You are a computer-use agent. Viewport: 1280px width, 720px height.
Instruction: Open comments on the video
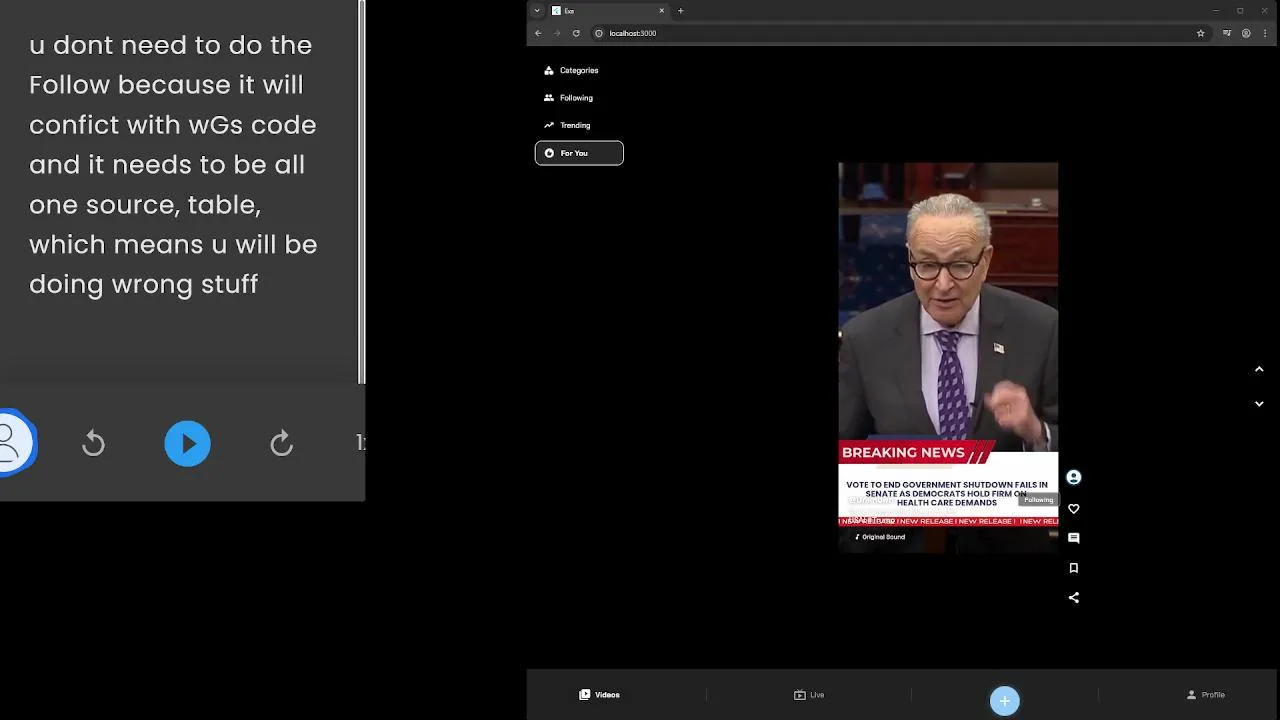pyautogui.click(x=1074, y=538)
